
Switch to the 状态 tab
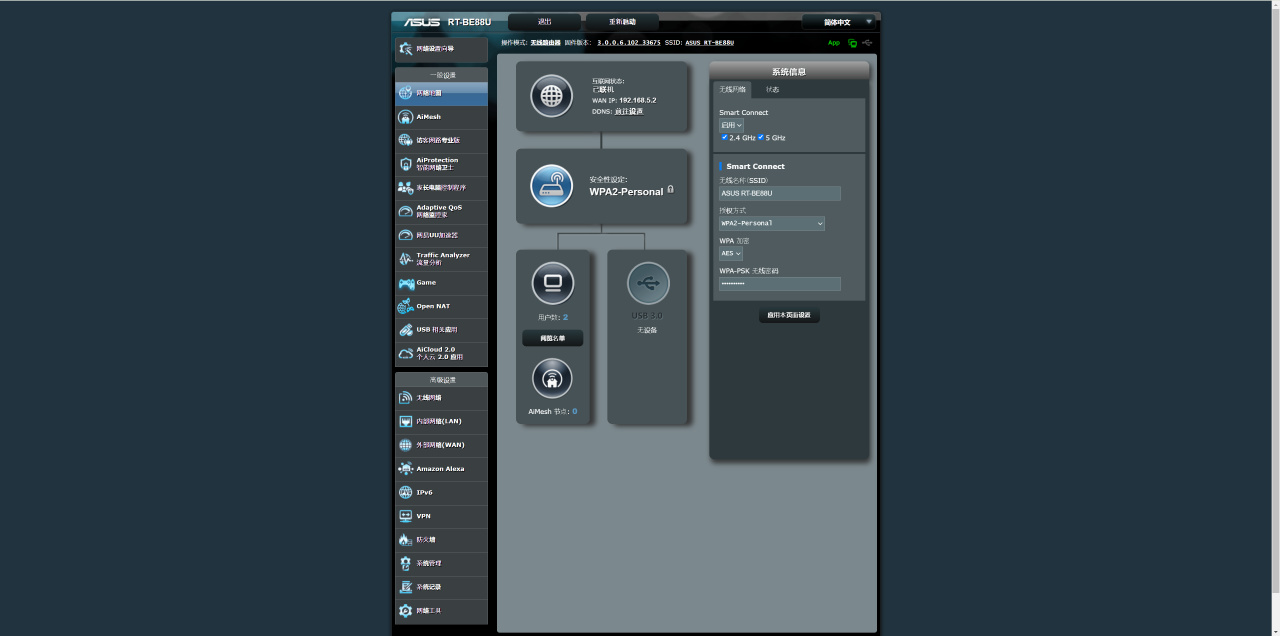(x=772, y=90)
